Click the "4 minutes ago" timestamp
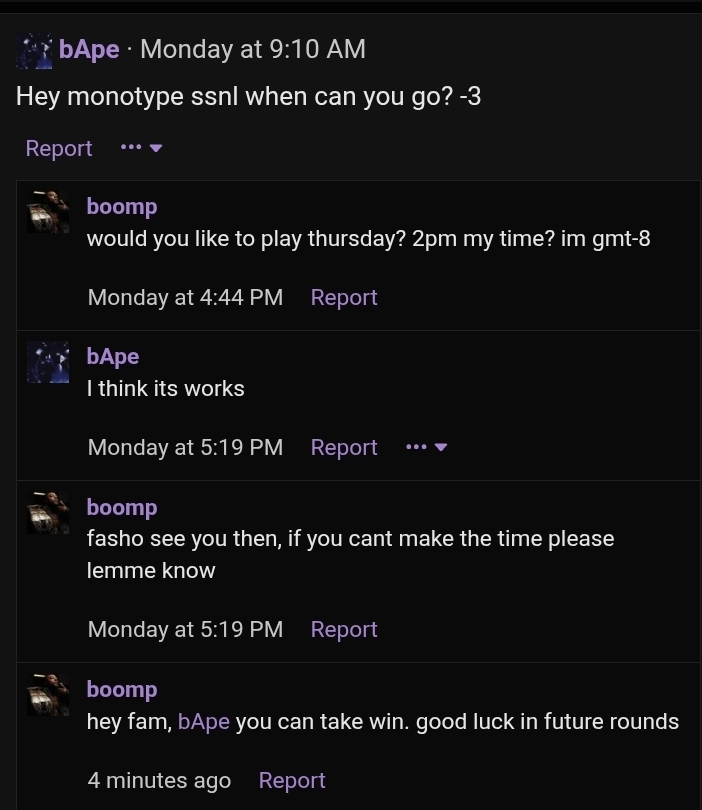This screenshot has height=810, width=702. coord(159,780)
